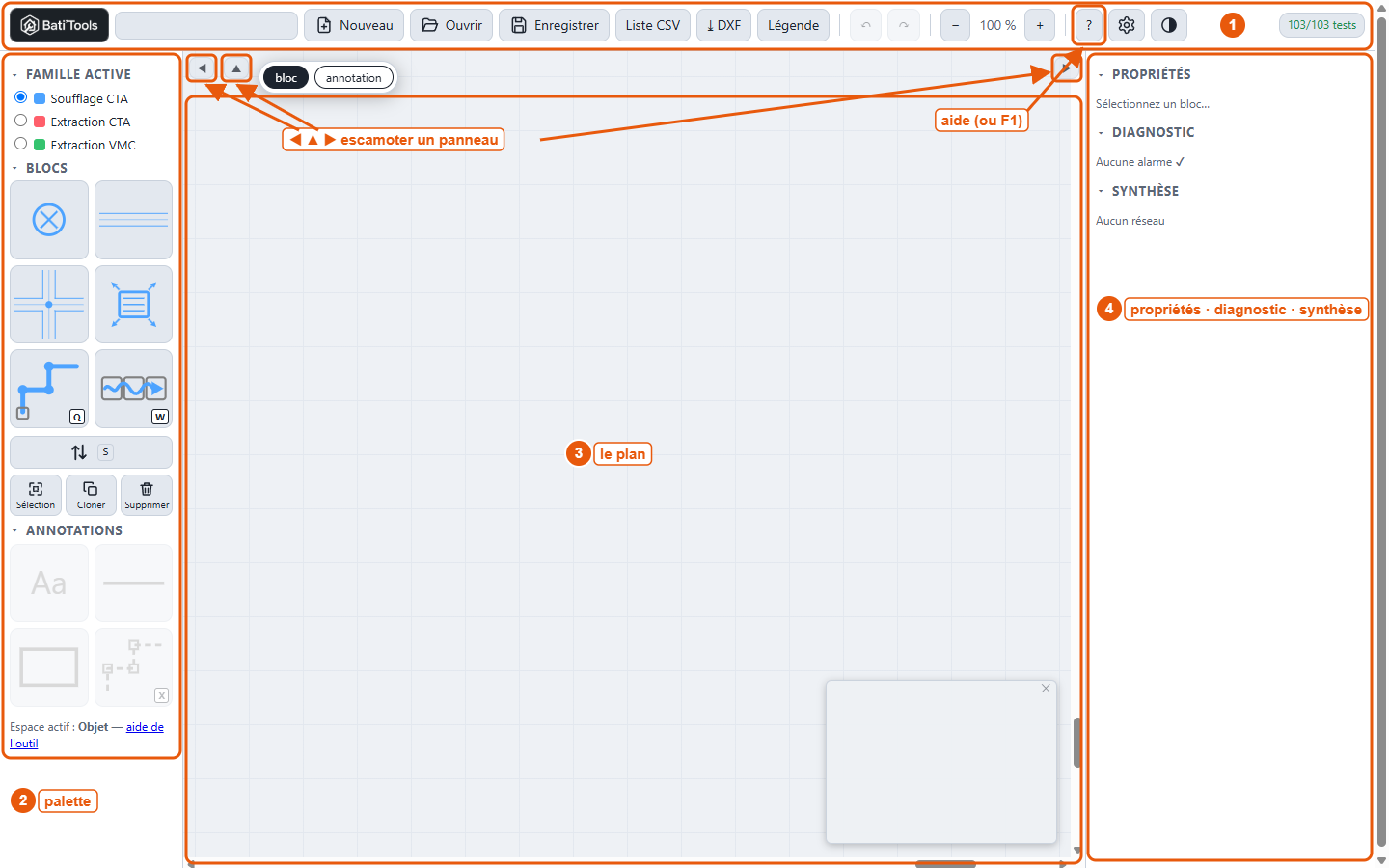Select the cross junction block

[x=49, y=304]
